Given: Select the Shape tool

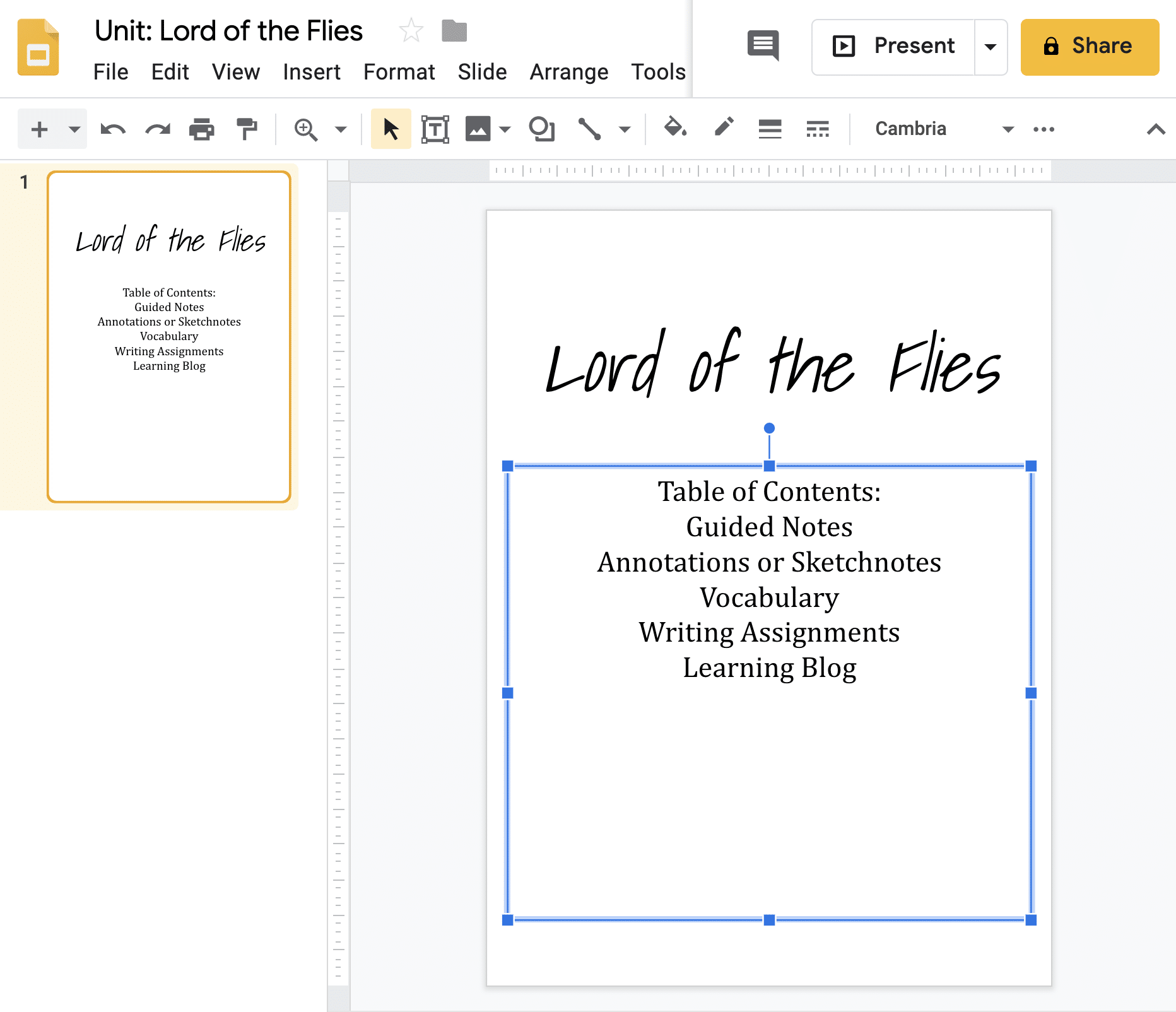Looking at the screenshot, I should coord(541,129).
